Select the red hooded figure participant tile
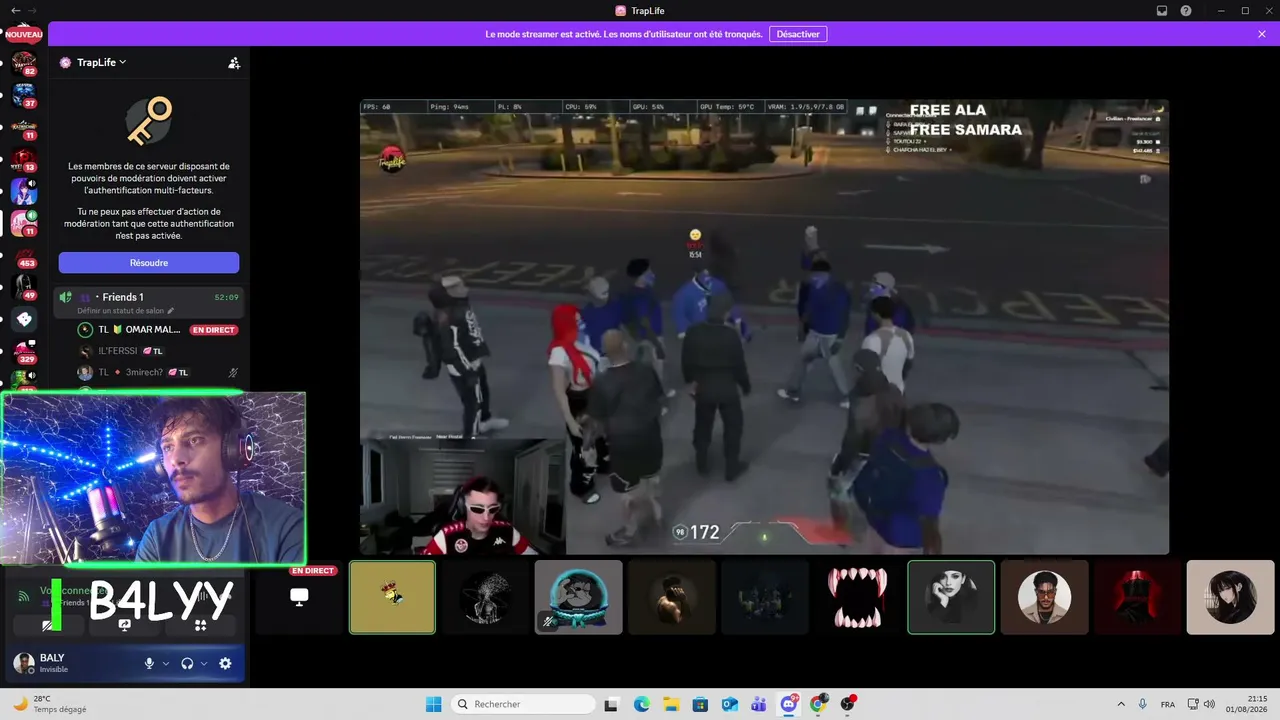Image resolution: width=1280 pixels, height=720 pixels. point(1137,597)
